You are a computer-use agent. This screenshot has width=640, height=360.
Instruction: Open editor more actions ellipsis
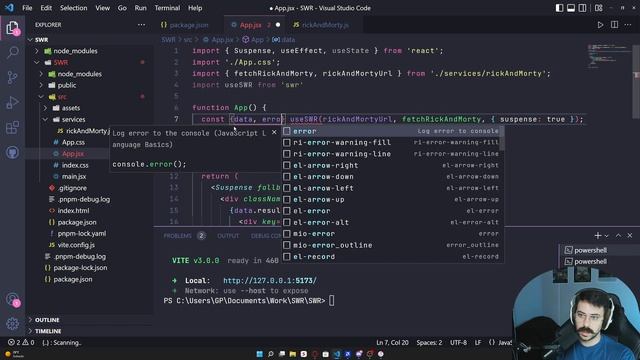click(628, 25)
